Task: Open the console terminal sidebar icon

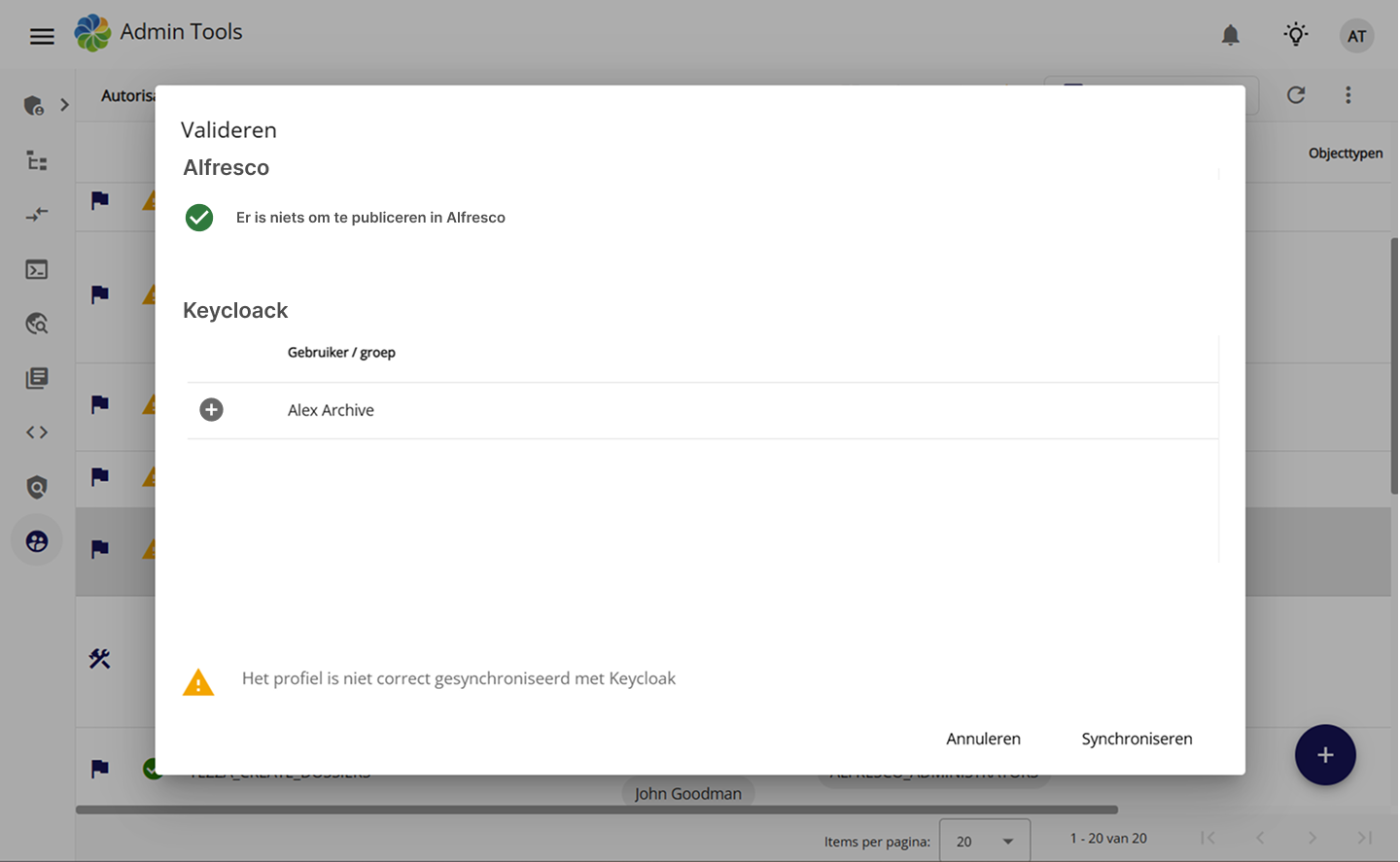Action: pos(37,270)
